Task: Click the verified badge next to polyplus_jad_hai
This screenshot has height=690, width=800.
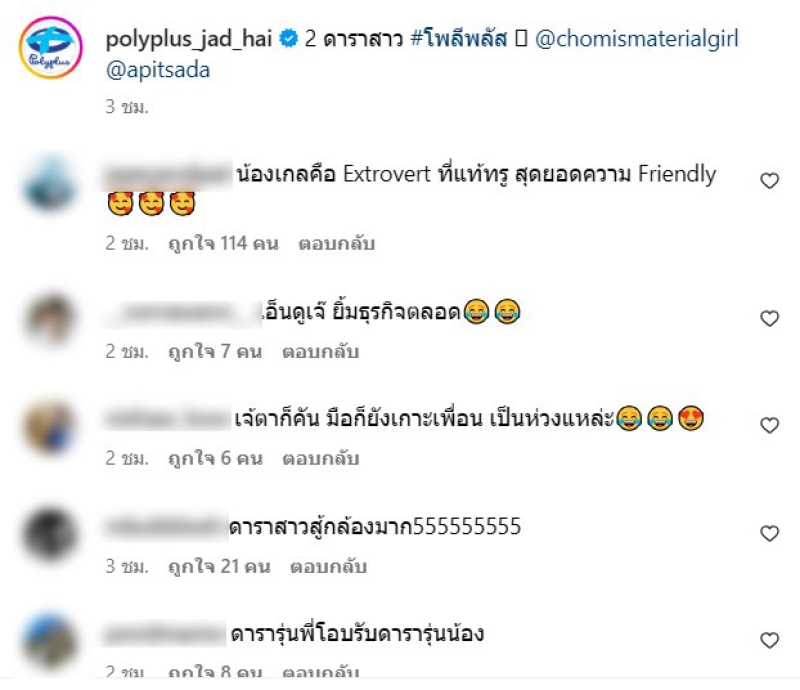Action: point(289,39)
